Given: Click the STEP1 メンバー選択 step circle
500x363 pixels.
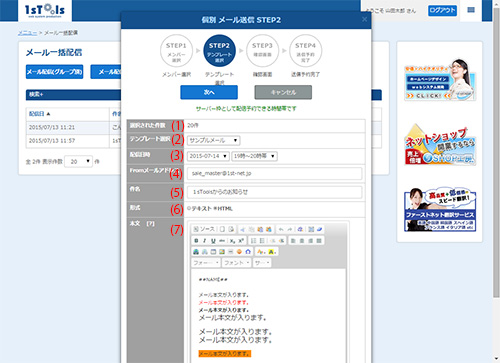Looking at the screenshot, I should (176, 51).
